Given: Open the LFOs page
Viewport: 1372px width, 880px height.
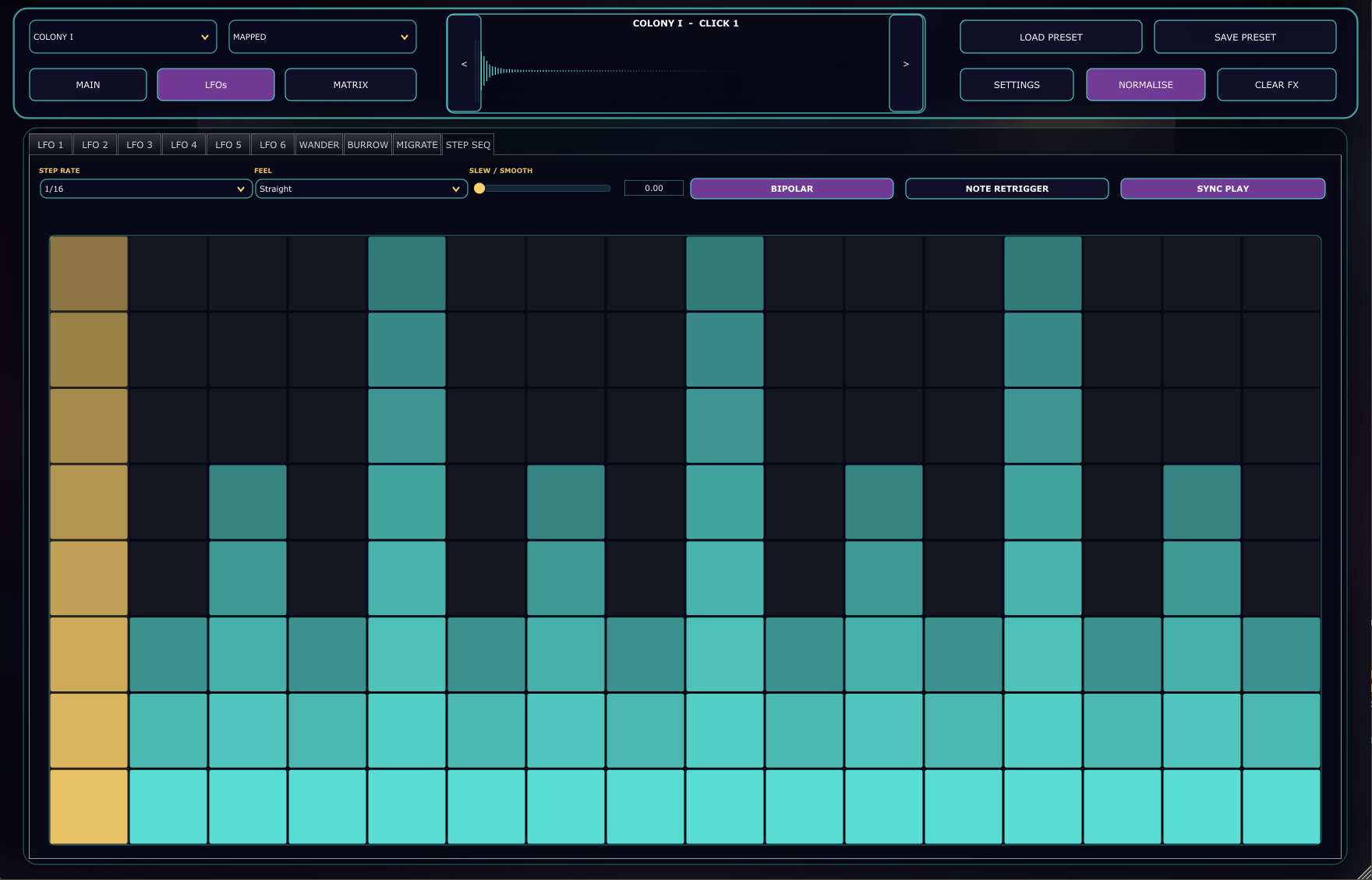Looking at the screenshot, I should pyautogui.click(x=216, y=85).
